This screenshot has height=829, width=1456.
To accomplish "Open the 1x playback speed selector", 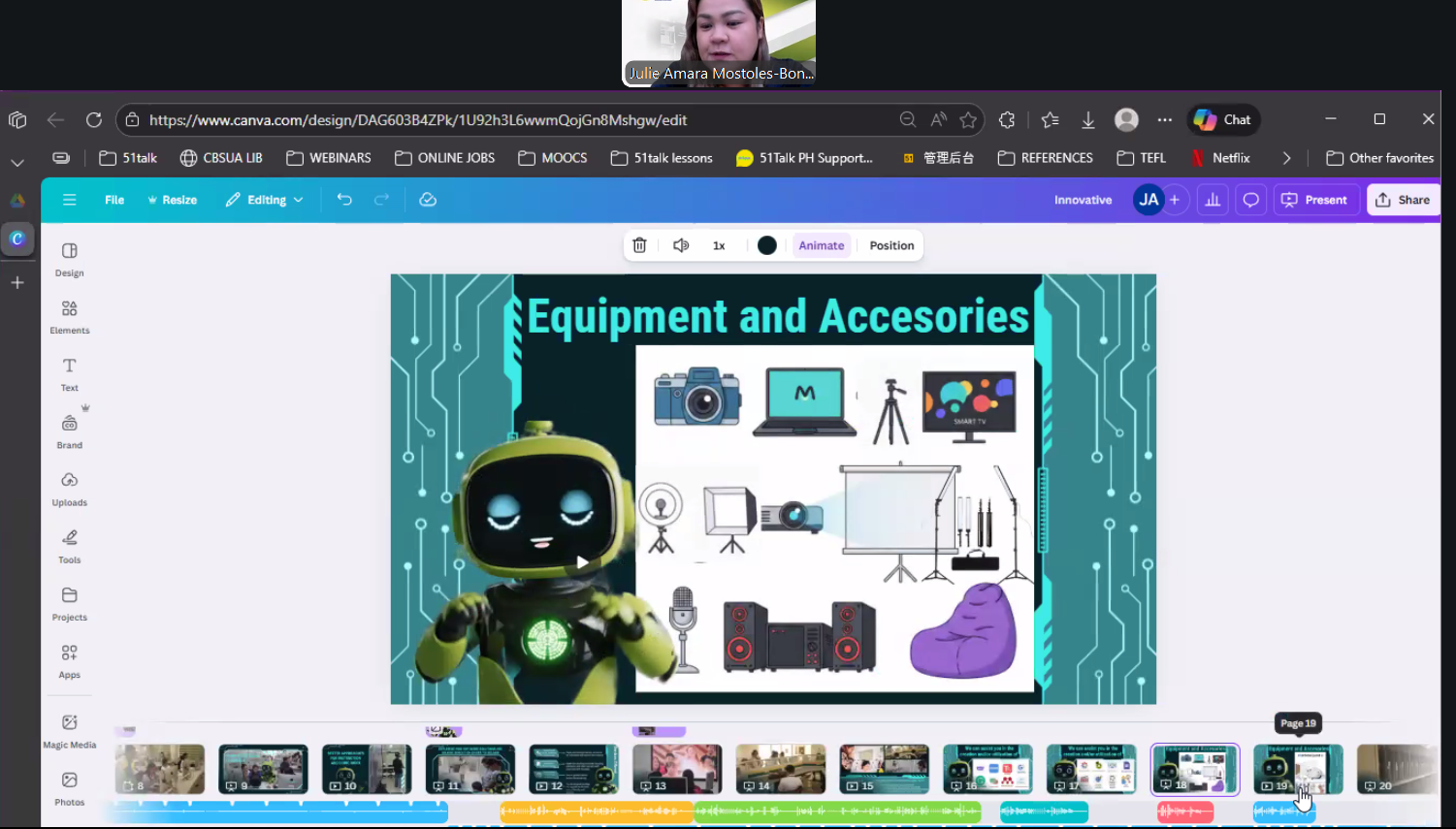I will coord(719,245).
